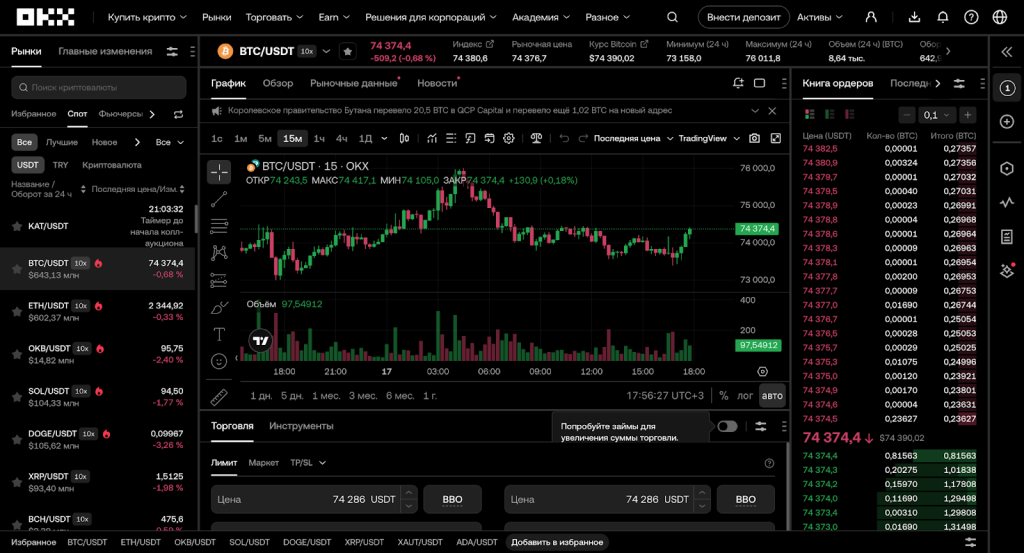This screenshot has width=1024, height=553.
Task: Click the OKX logo
Action: coord(45,17)
